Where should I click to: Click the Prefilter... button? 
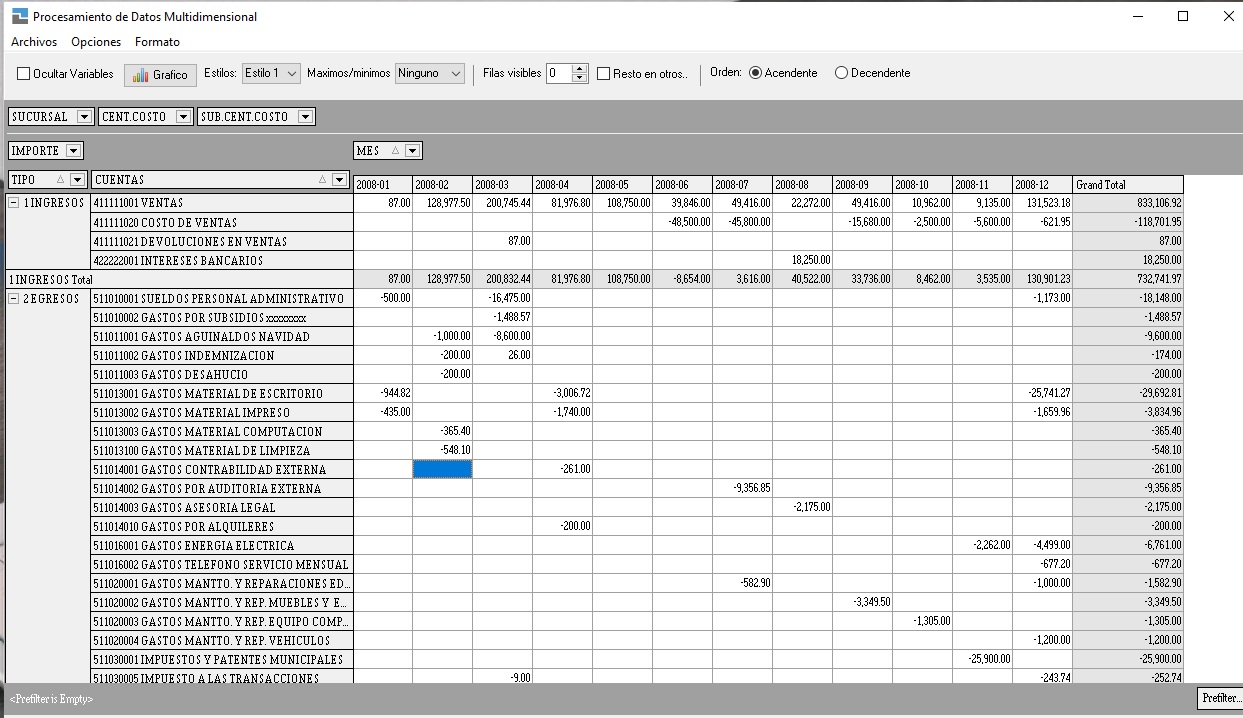coord(1220,698)
